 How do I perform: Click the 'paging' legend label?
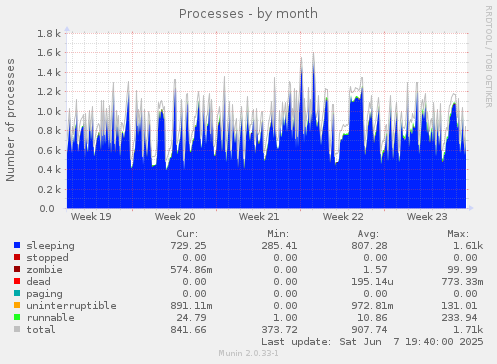(x=44, y=294)
